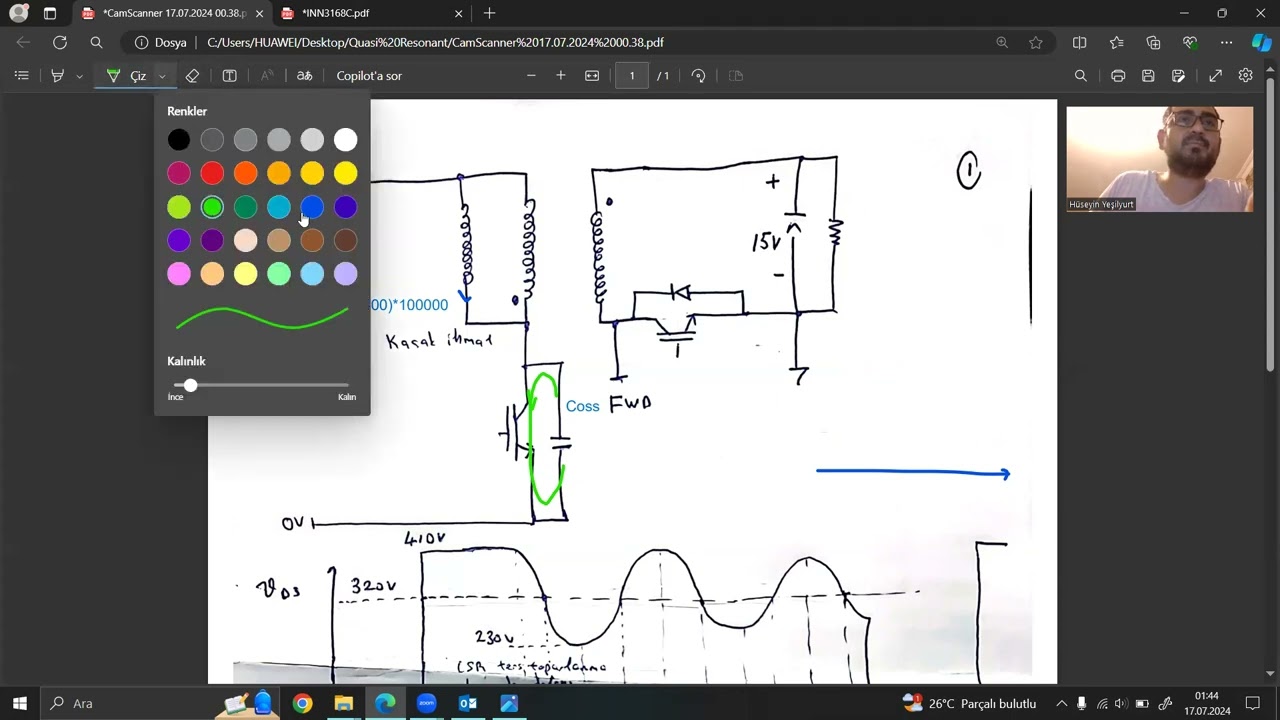Save the PDF file
Viewport: 1280px width, 720px height.
(1148, 76)
